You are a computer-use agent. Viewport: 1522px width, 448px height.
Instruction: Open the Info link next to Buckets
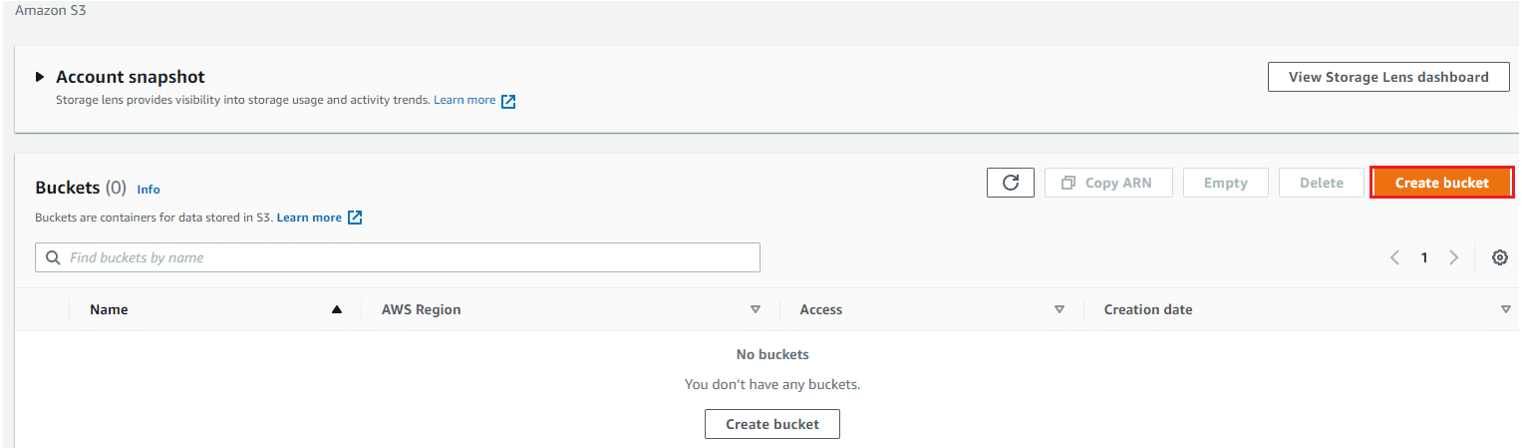(x=148, y=189)
